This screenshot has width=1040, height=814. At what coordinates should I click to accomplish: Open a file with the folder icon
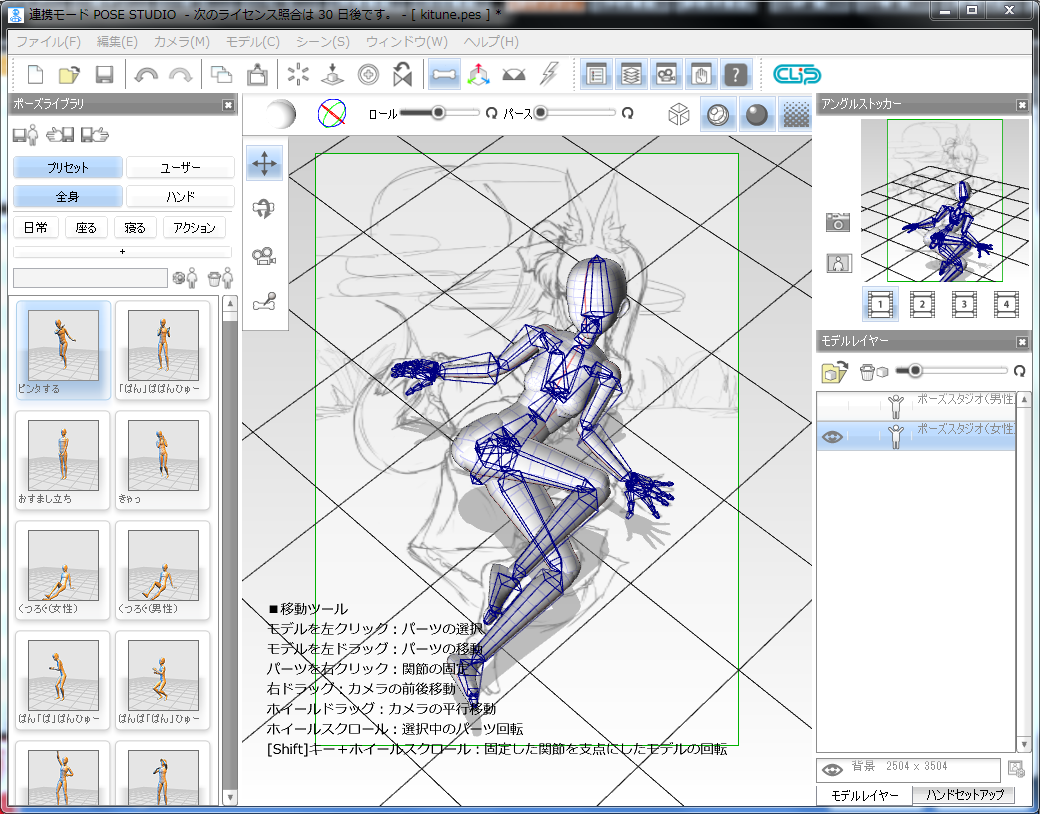click(69, 74)
